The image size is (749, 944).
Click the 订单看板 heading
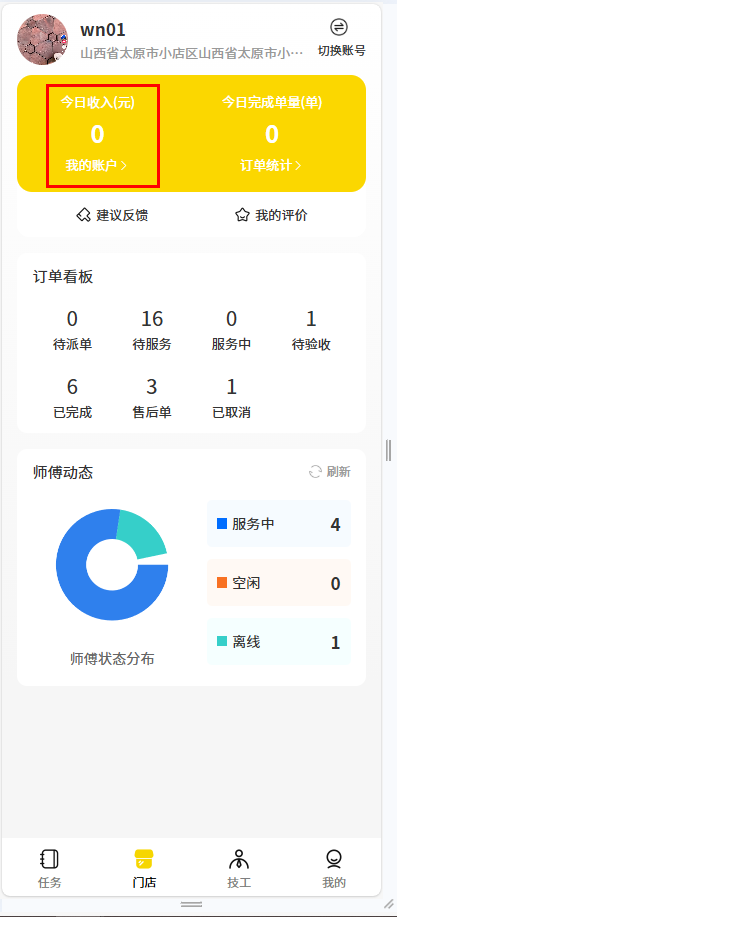pyautogui.click(x=63, y=277)
